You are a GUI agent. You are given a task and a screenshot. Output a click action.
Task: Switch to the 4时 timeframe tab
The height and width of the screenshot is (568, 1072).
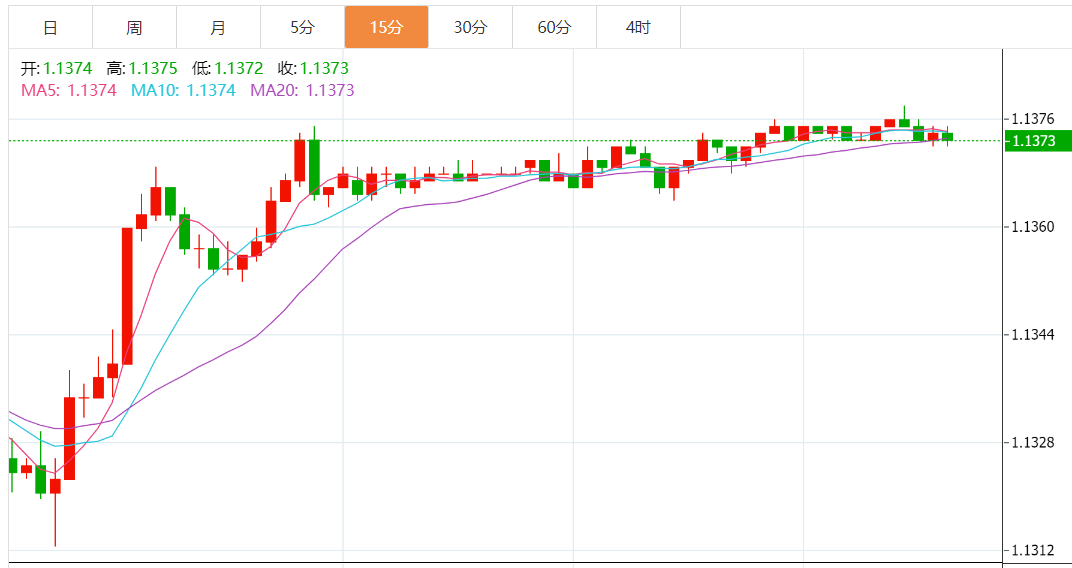point(638,27)
